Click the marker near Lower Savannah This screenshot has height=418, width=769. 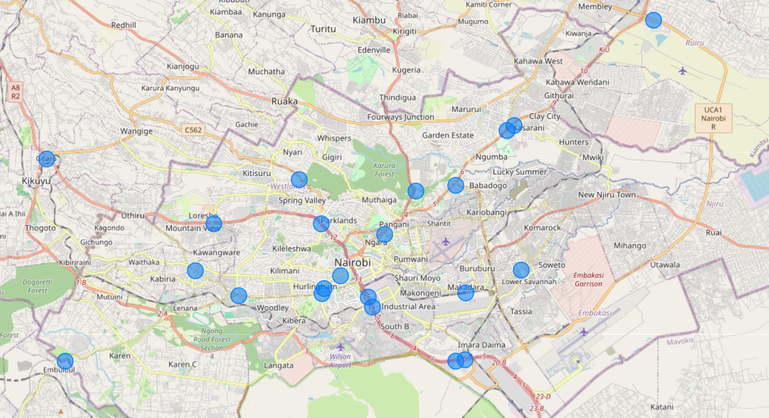click(x=521, y=270)
